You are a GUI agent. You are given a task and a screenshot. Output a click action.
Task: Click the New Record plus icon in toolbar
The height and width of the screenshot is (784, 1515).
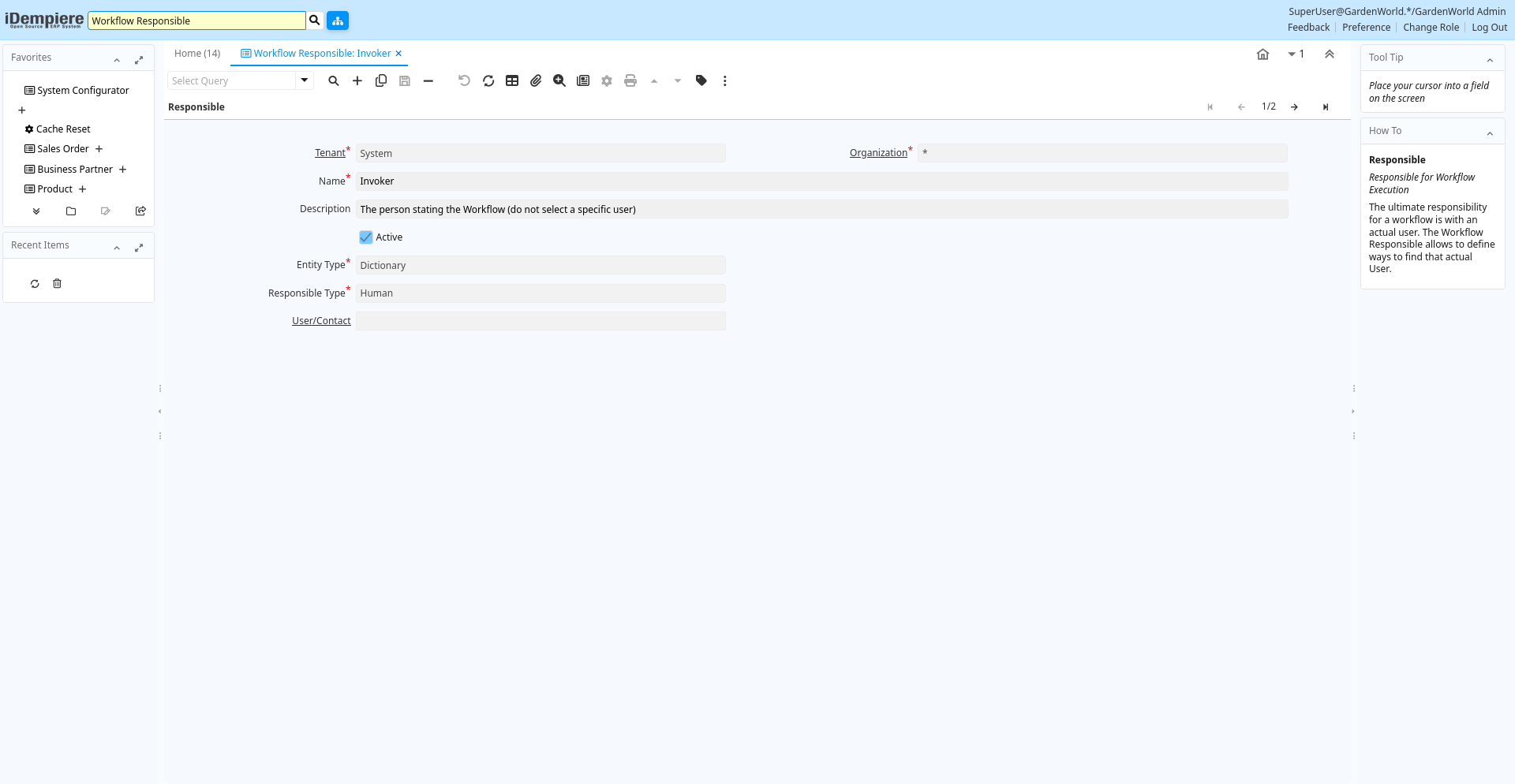coord(357,80)
